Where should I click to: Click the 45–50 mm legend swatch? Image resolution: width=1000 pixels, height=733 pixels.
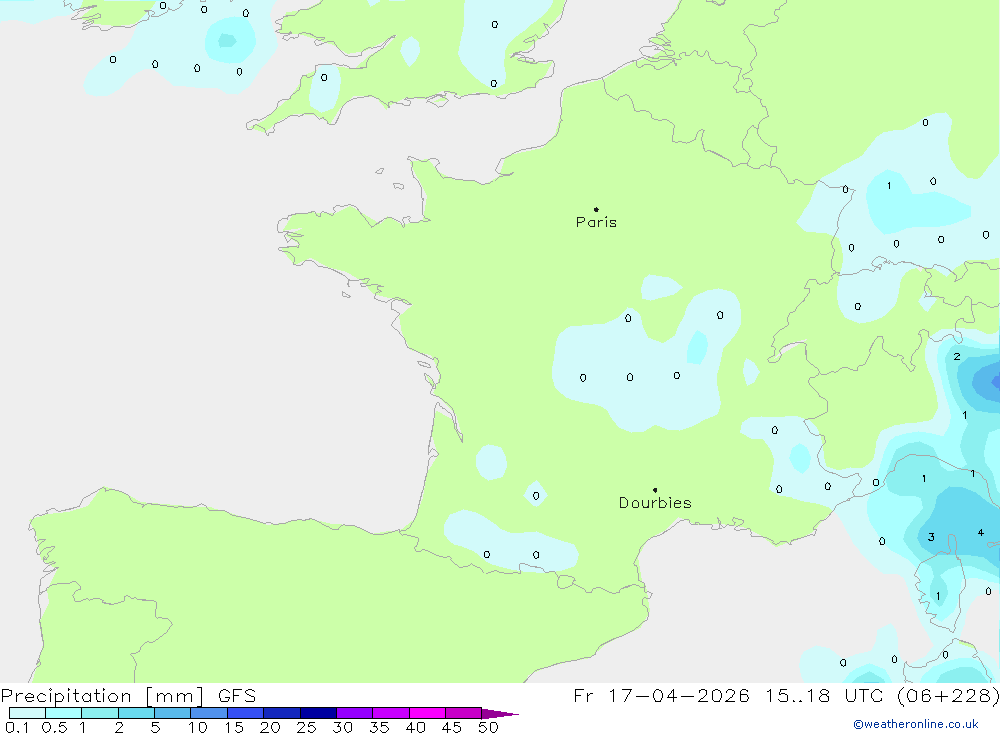click(x=464, y=713)
